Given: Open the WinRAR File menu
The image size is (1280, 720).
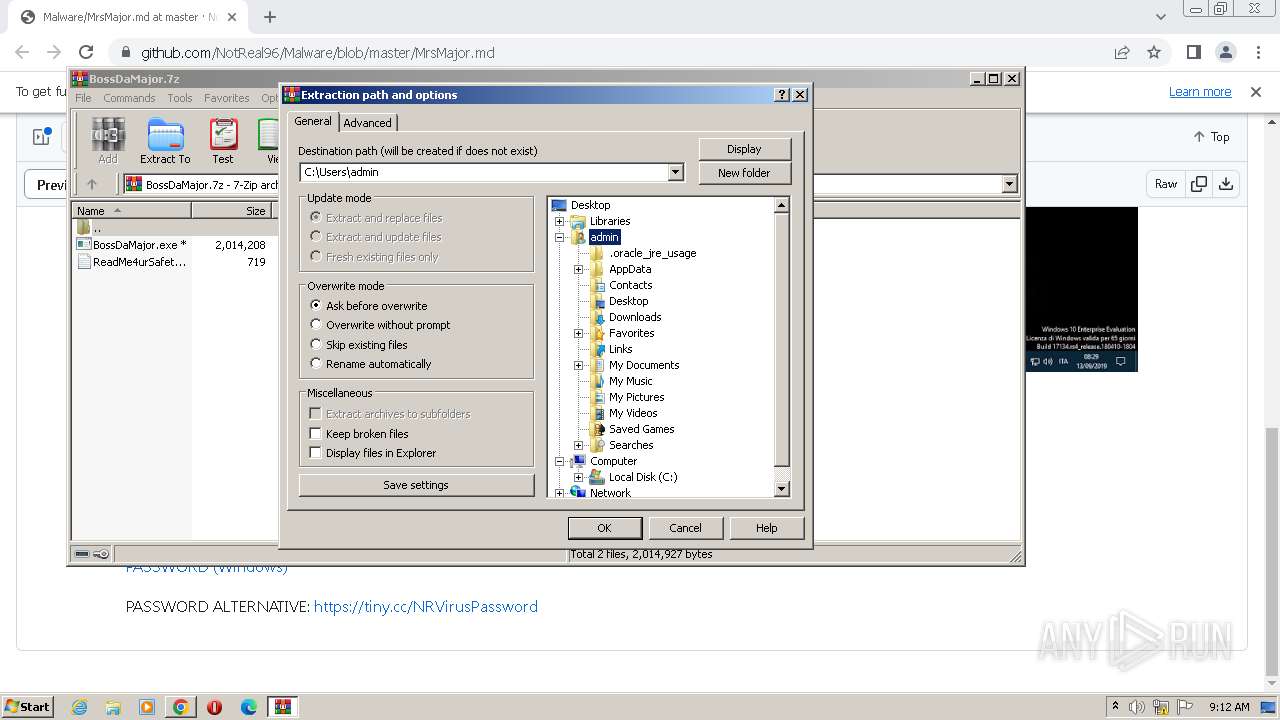Looking at the screenshot, I should (83, 98).
